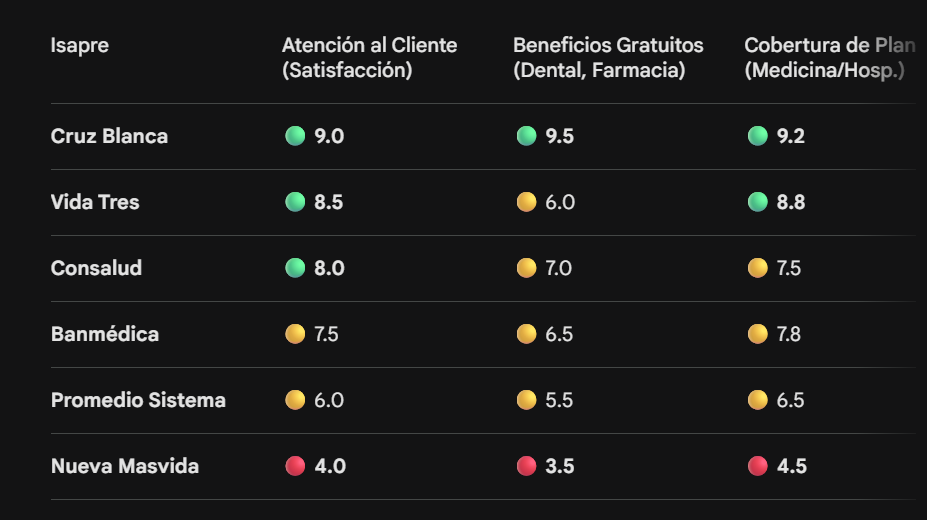Click Cruz Blanca 9.5 benefits score
The width and height of the screenshot is (927, 520).
560,136
